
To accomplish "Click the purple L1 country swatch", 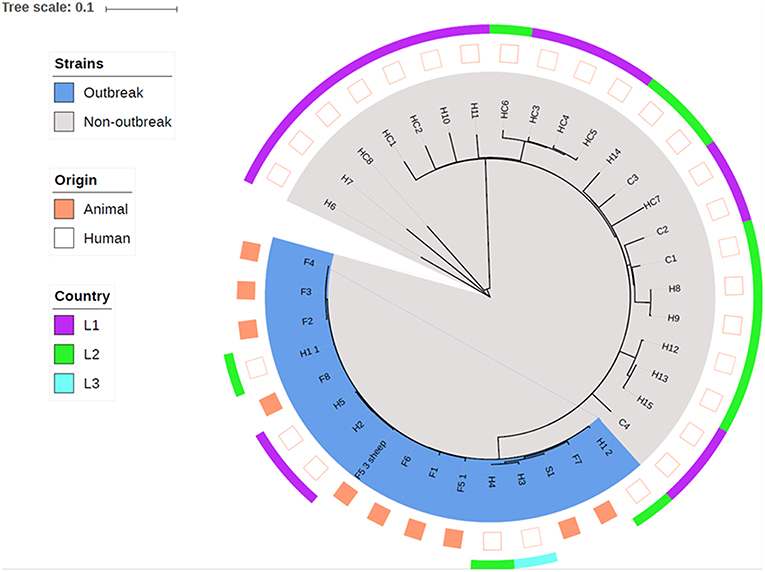I will point(67,325).
